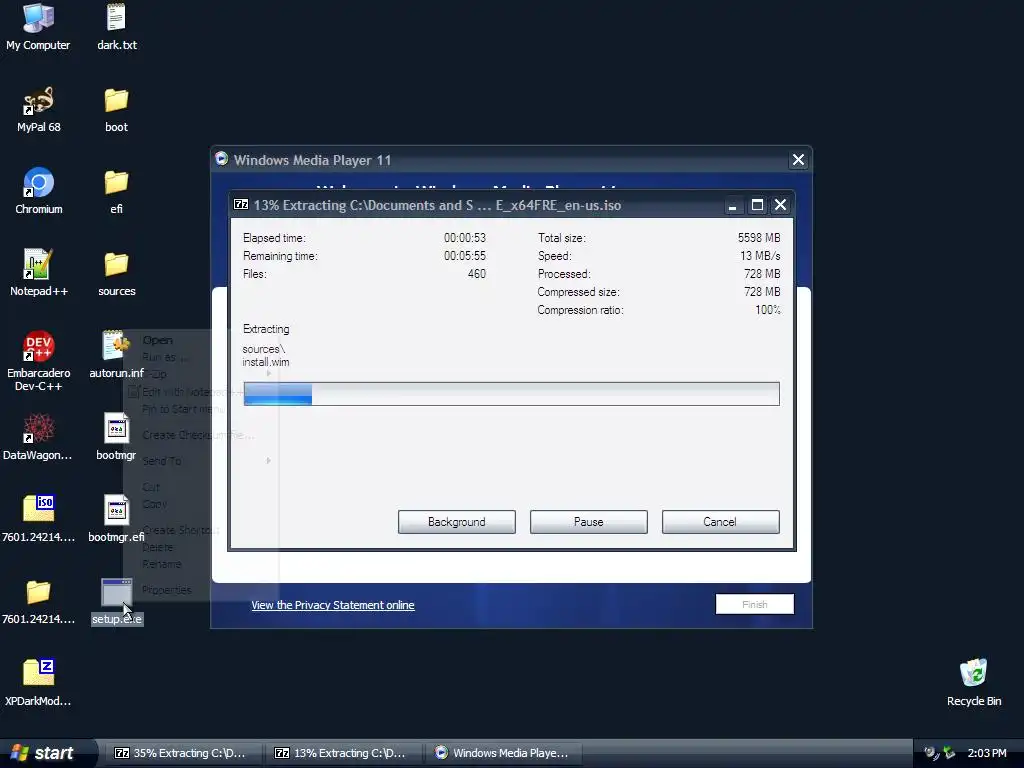Choose Create Checksum File in context menu
This screenshot has width=1024, height=768.
coord(201,435)
